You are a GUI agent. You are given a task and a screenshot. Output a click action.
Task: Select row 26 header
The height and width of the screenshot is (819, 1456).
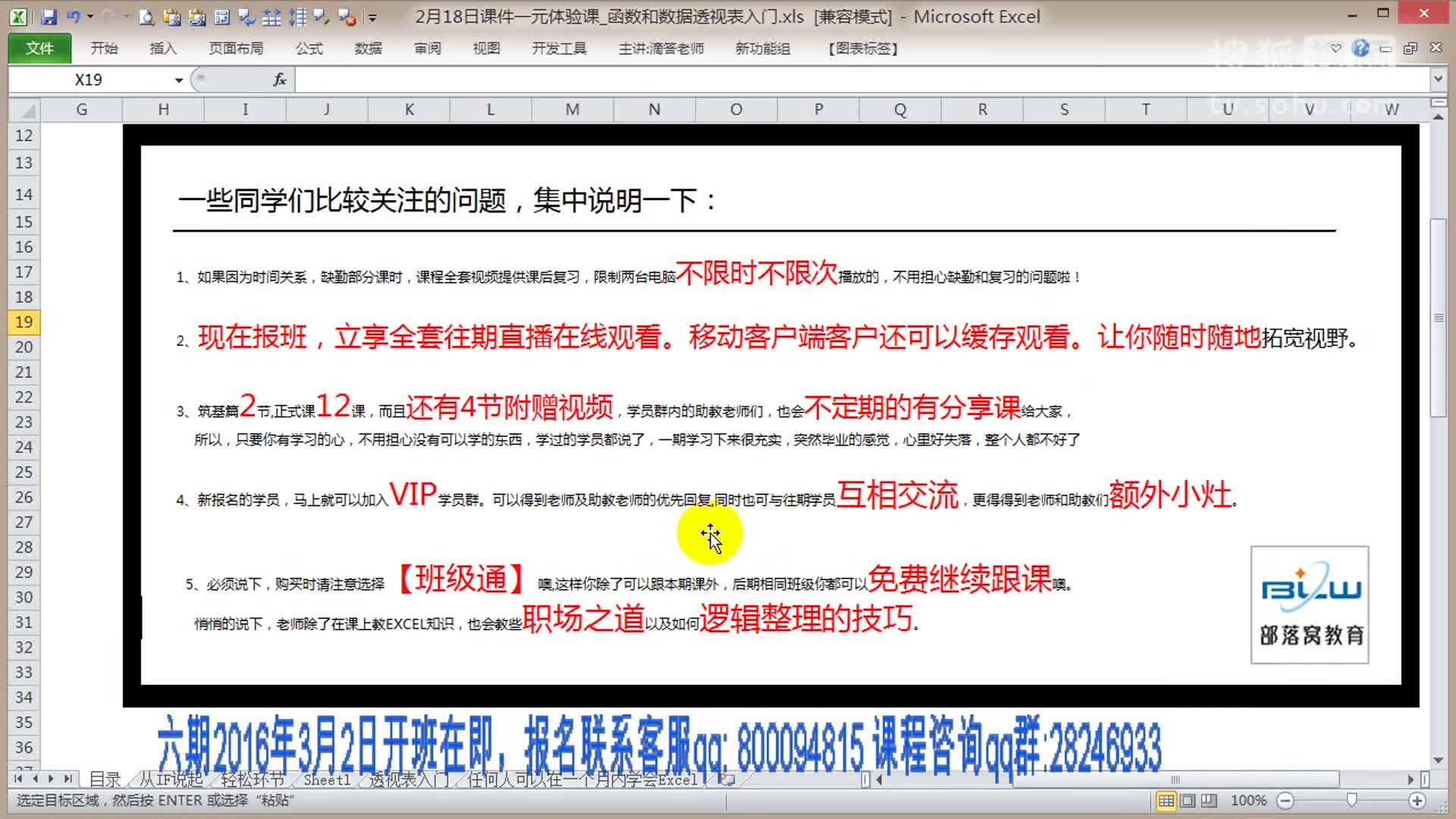coord(24,497)
